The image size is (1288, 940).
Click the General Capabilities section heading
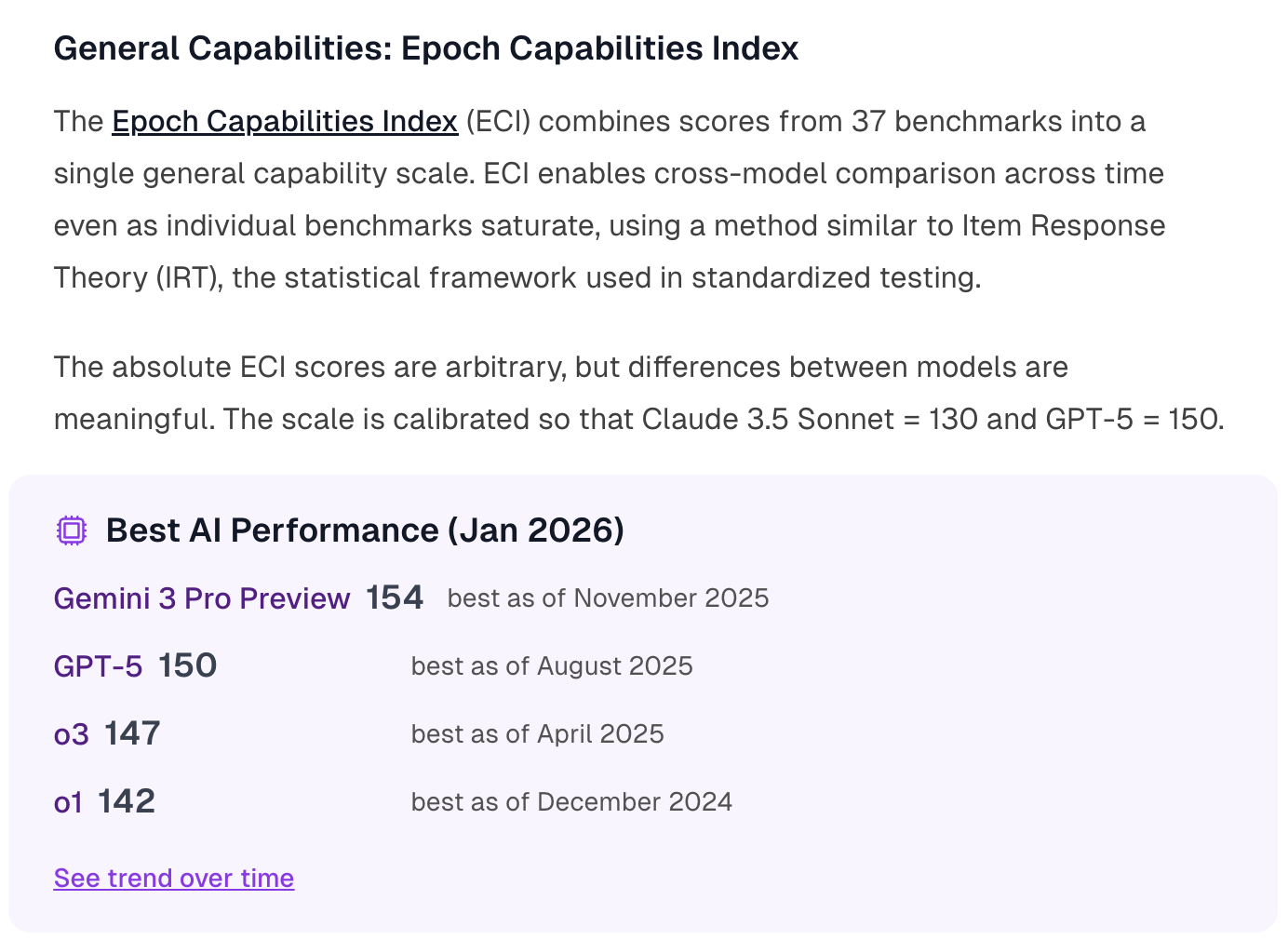(x=426, y=48)
